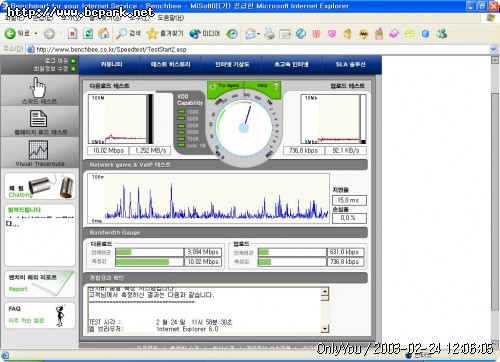Click the green square next to 로그 아웃
This screenshot has width=500, height=362.
[x=73, y=61]
